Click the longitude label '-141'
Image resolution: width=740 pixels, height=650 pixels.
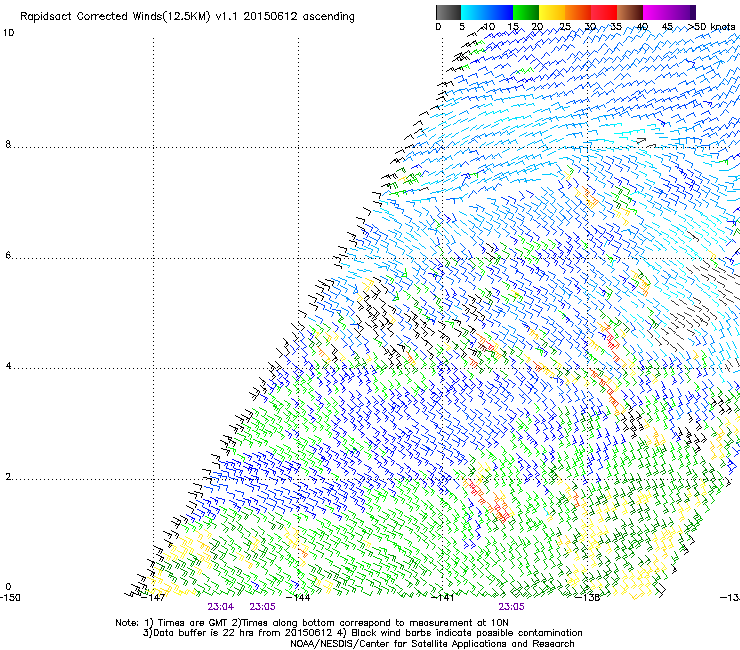(x=443, y=598)
